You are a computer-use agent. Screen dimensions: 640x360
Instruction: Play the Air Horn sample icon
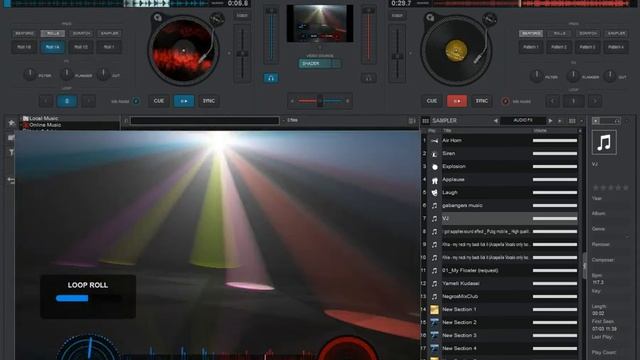pyautogui.click(x=435, y=141)
